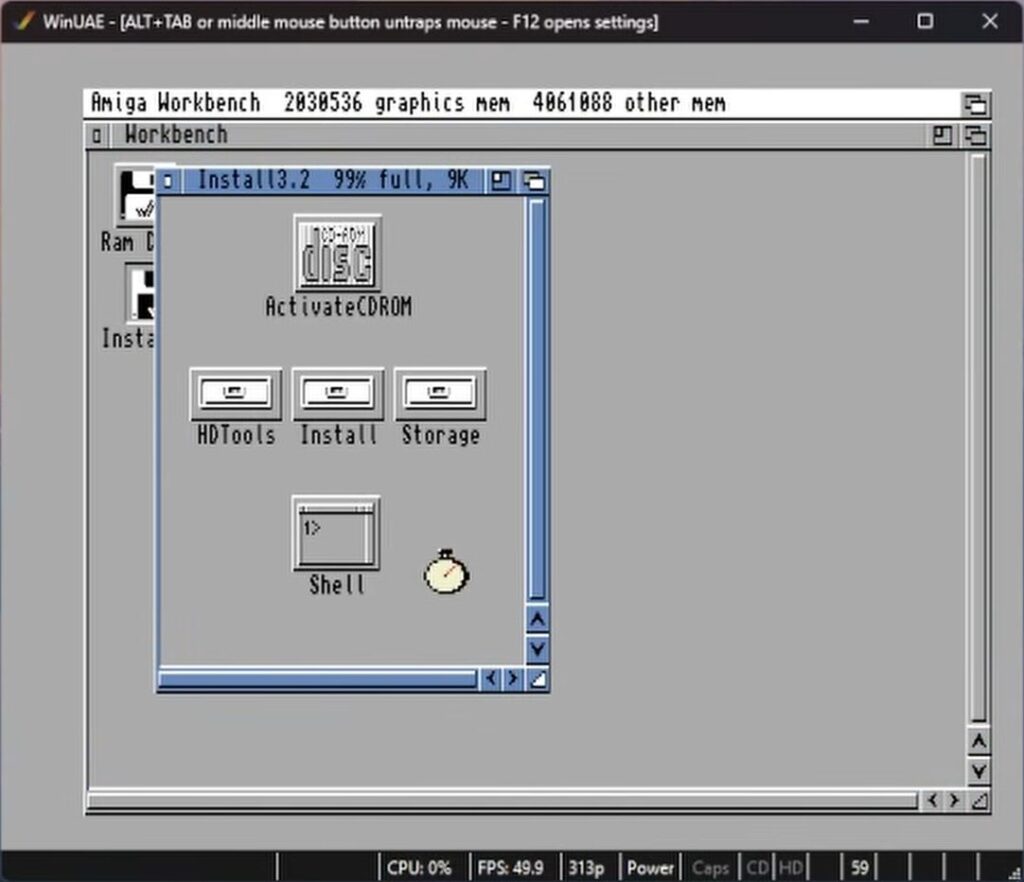The width and height of the screenshot is (1024, 882).
Task: Click the down arrow in Workbench window scrollbar
Action: [x=978, y=772]
